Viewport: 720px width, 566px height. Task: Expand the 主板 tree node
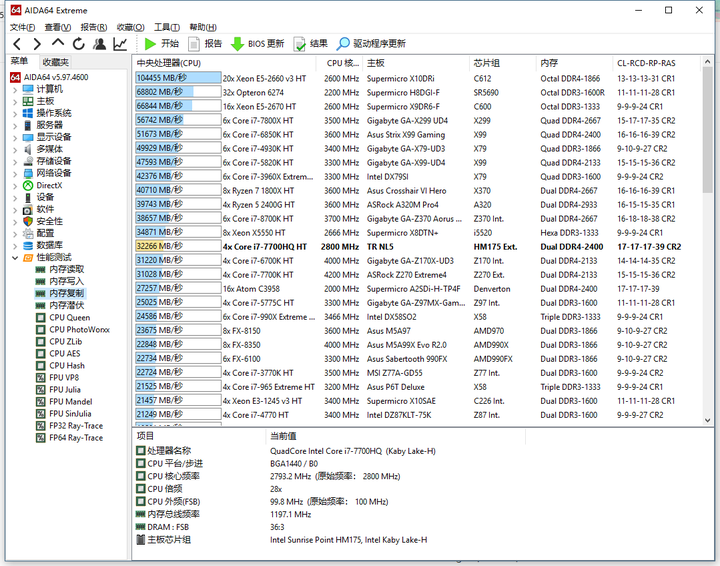(15, 102)
